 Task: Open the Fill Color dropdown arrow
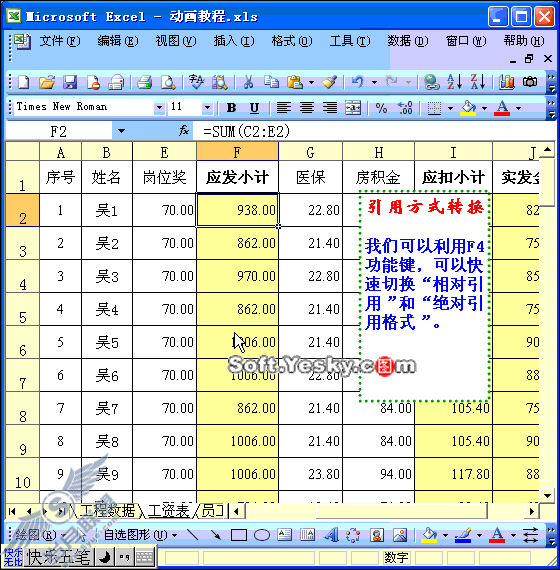[484, 108]
